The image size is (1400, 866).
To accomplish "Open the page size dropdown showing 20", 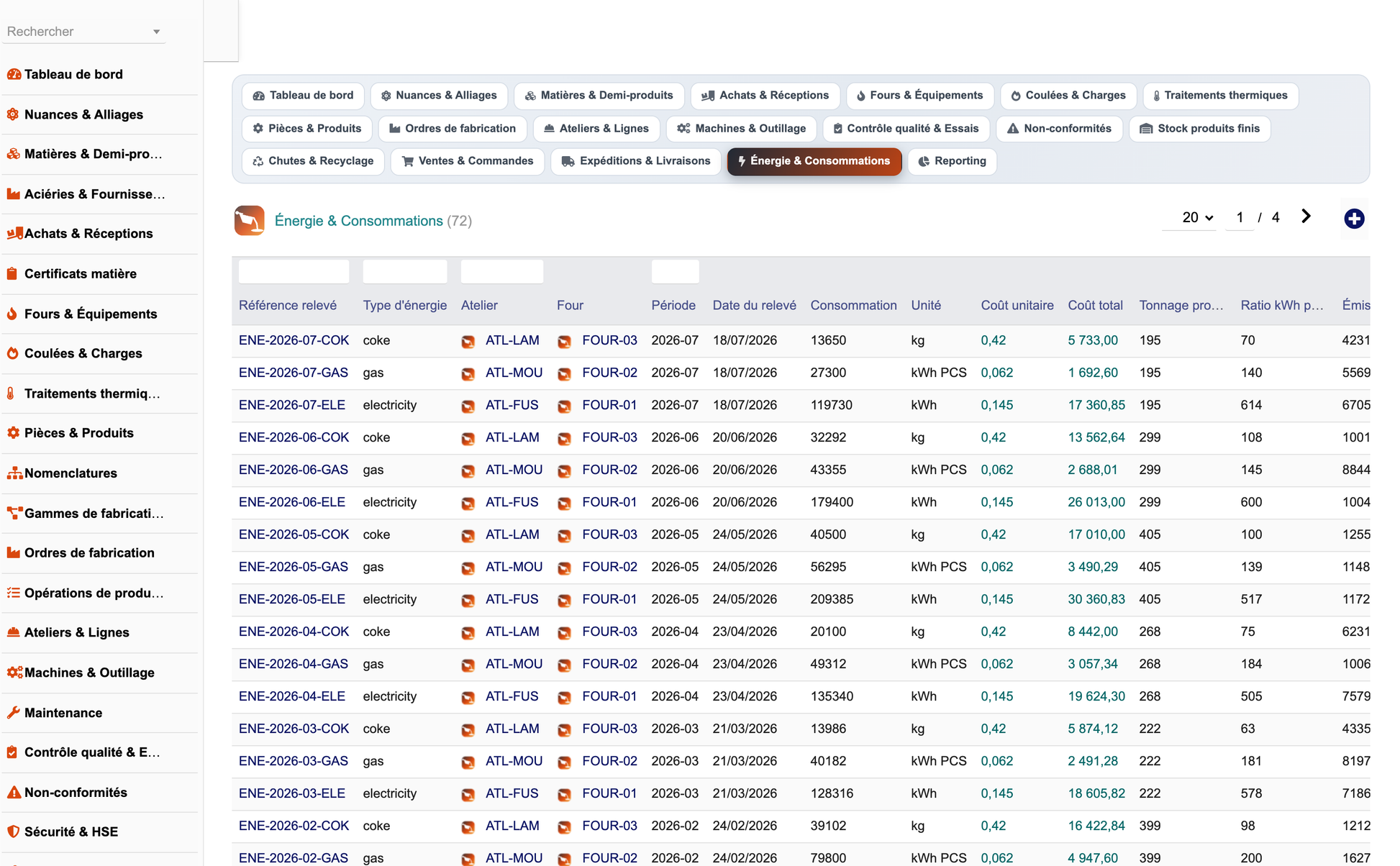I will point(1197,217).
